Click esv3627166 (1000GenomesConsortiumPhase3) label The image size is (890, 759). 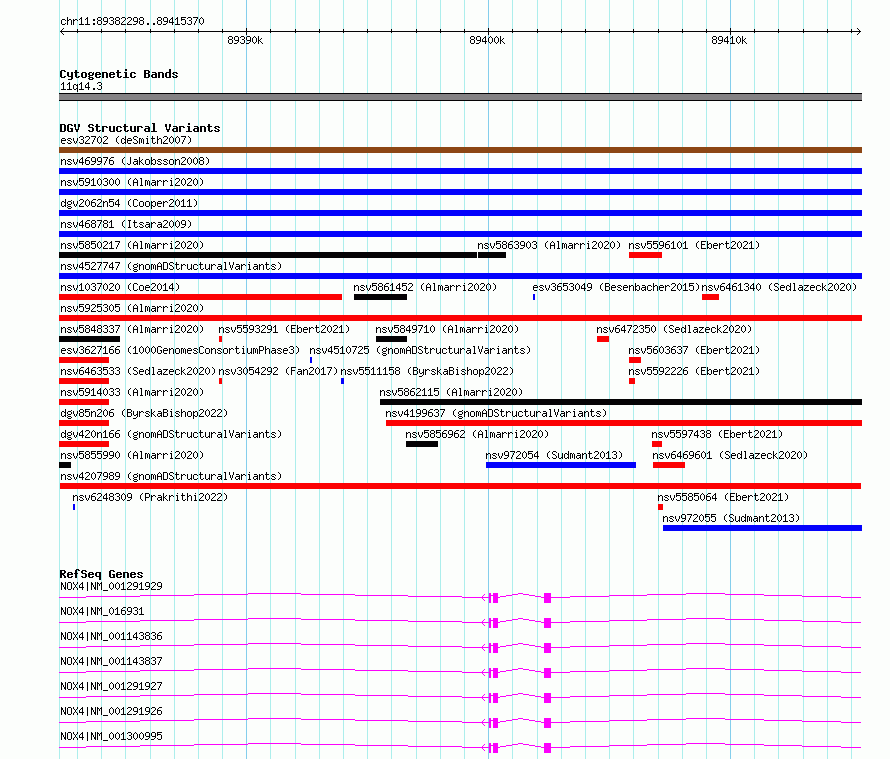point(180,350)
